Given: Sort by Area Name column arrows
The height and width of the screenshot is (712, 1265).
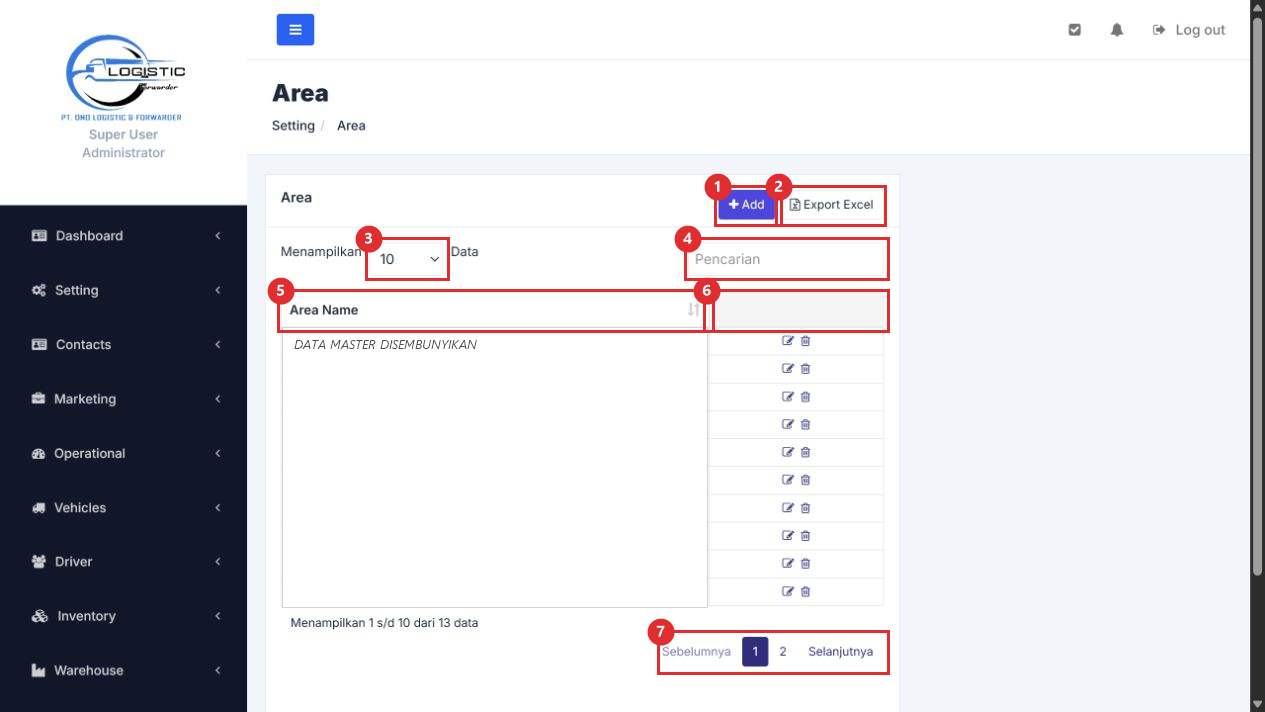Looking at the screenshot, I should coord(693,310).
